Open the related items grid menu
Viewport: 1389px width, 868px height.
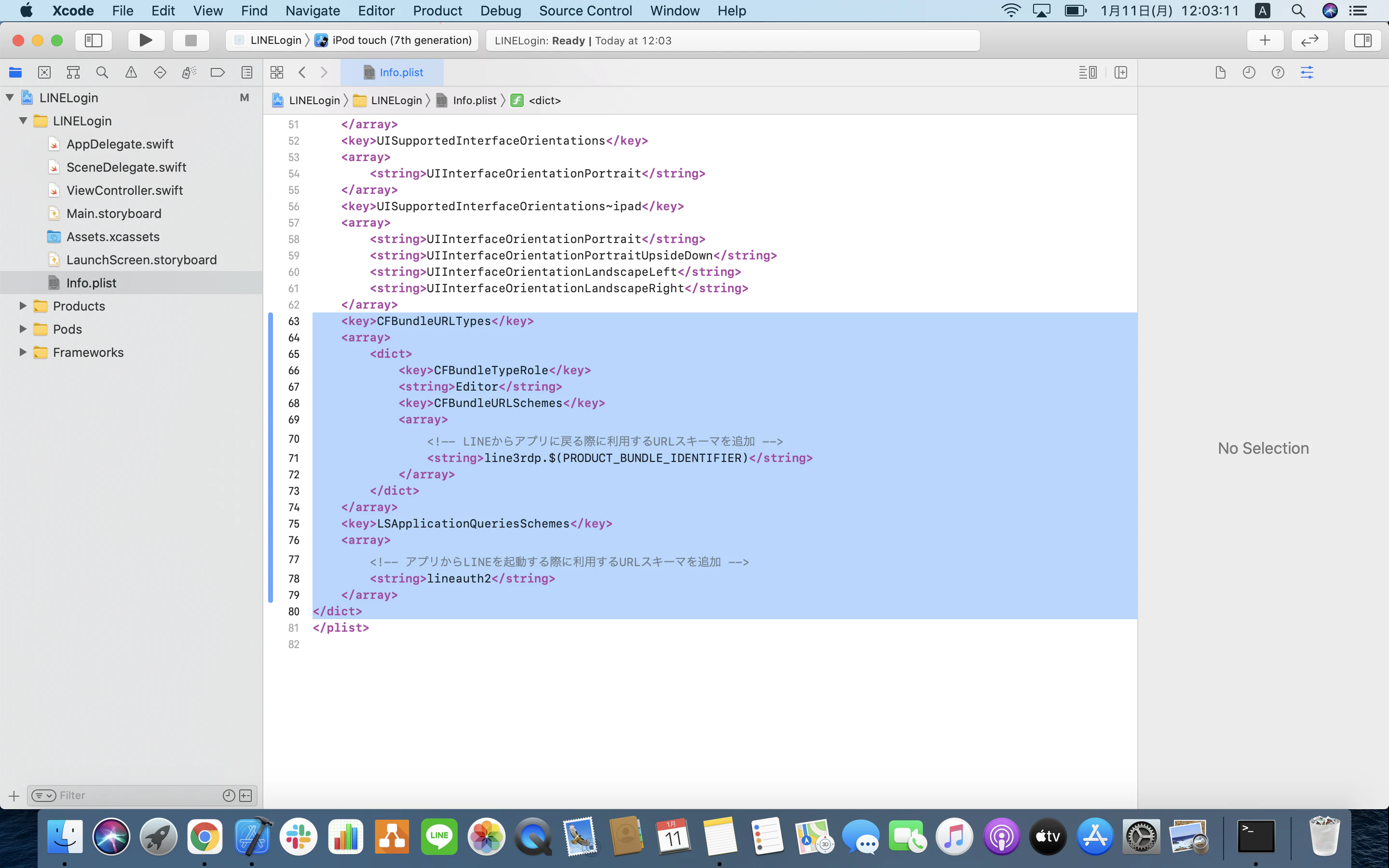pyautogui.click(x=277, y=72)
